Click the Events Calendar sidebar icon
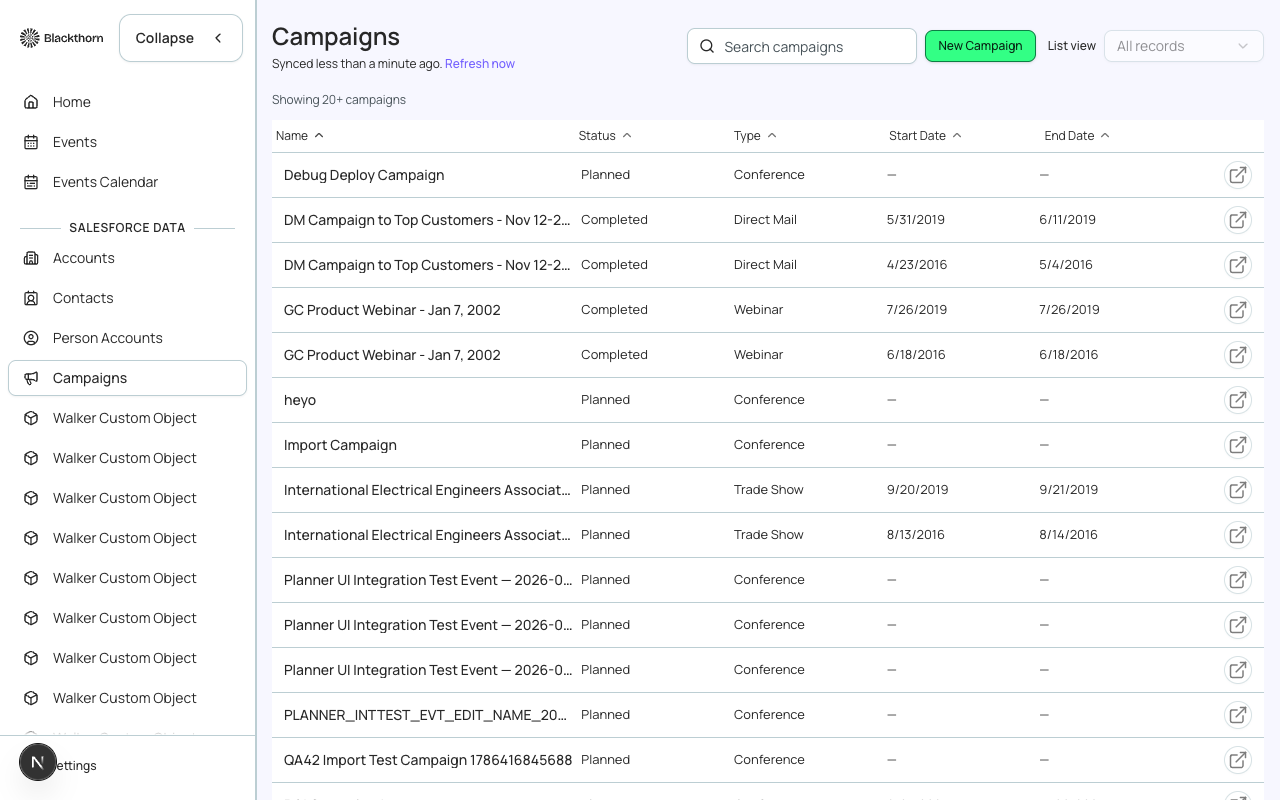Screen dimensions: 1280x800 31,182
